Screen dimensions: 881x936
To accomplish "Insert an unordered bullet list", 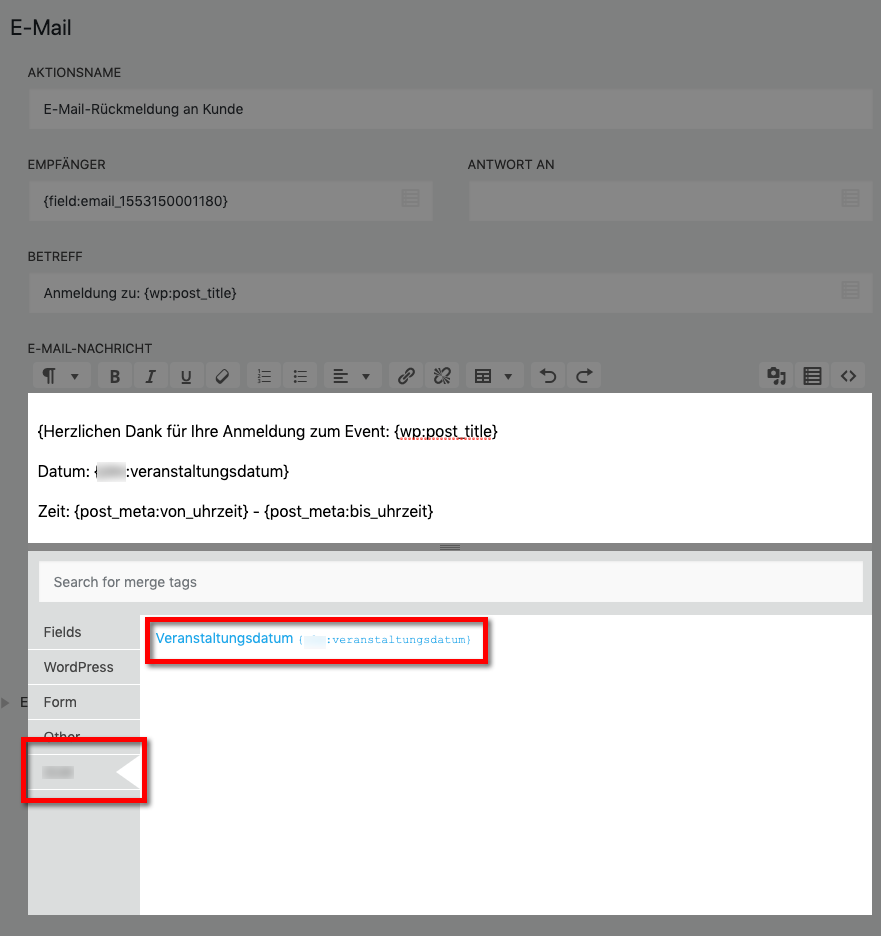I will [x=300, y=376].
